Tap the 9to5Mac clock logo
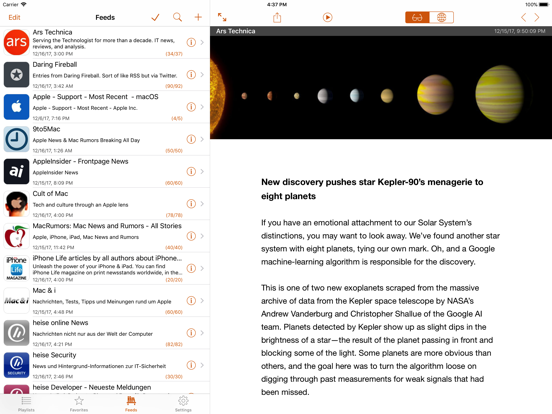Screen dimensions: 552x414 (17, 139)
